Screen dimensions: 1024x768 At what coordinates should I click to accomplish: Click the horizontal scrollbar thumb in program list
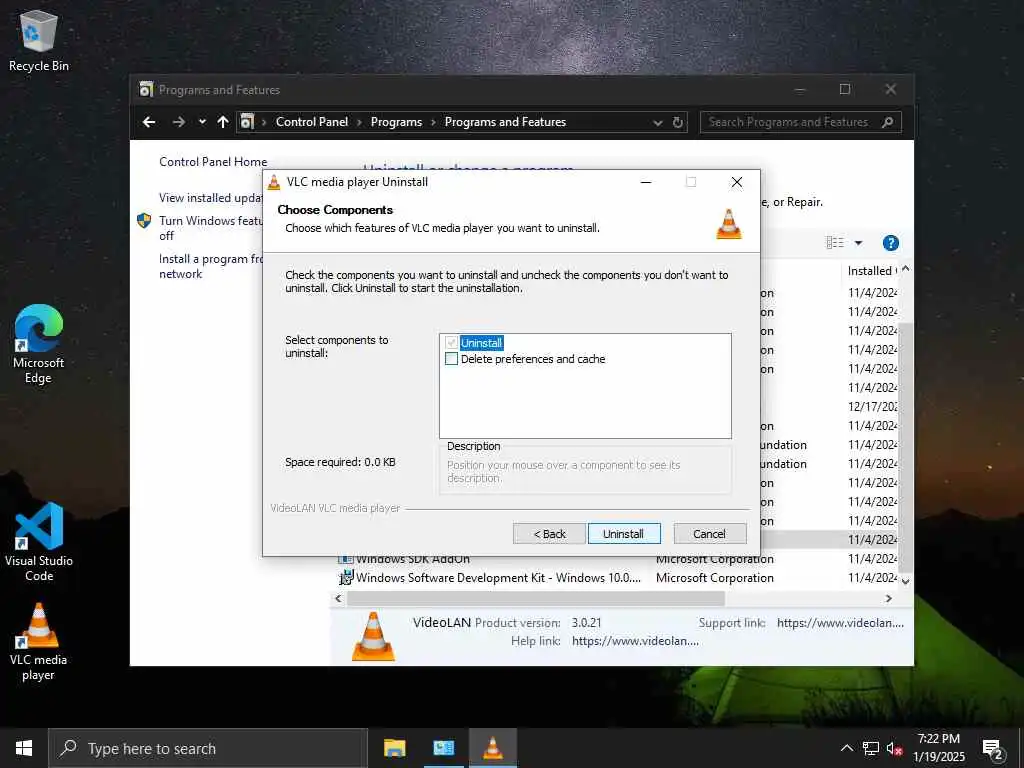[536, 598]
